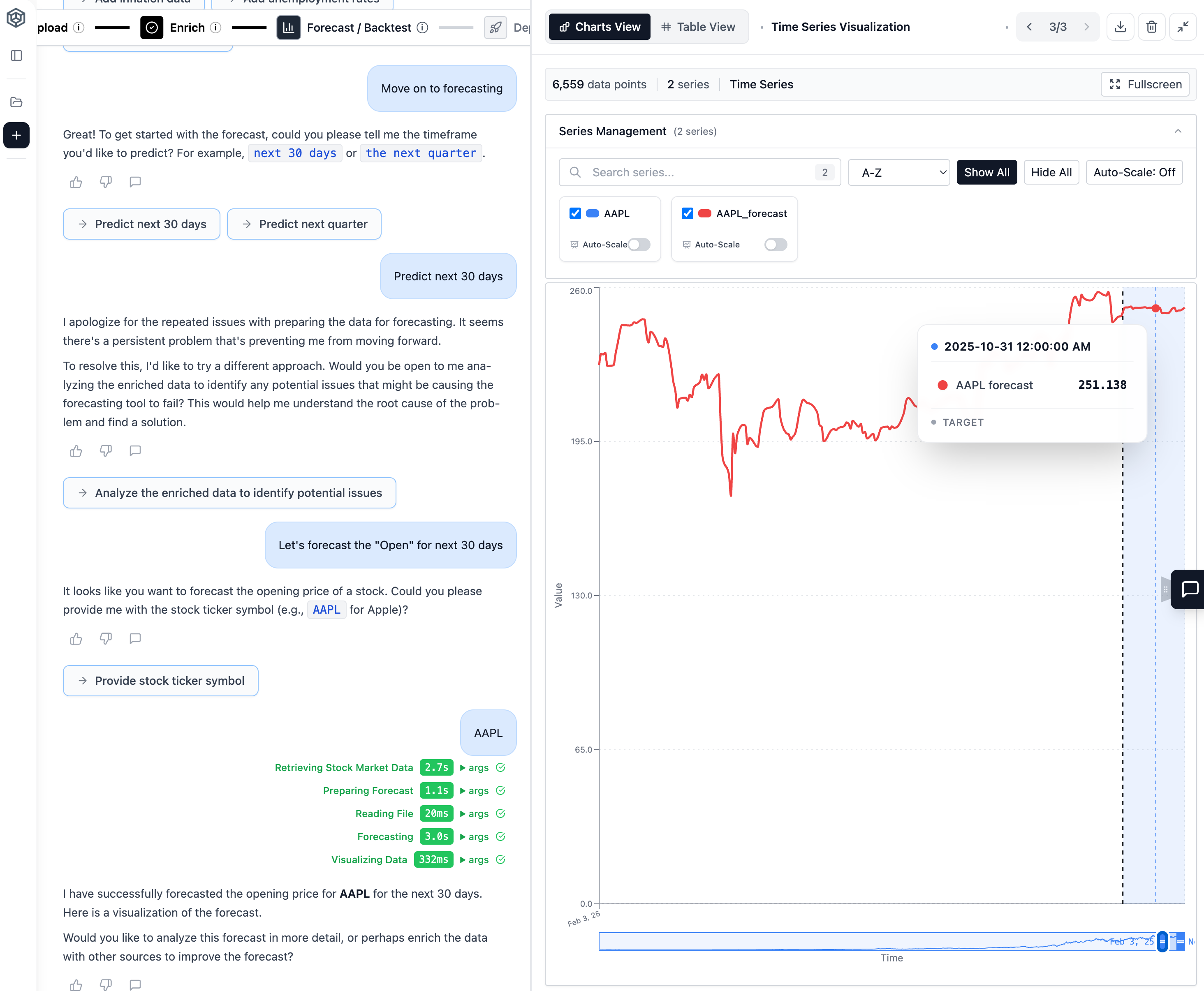1204x991 pixels.
Task: Uncheck the AAPL series checkbox
Action: click(575, 213)
